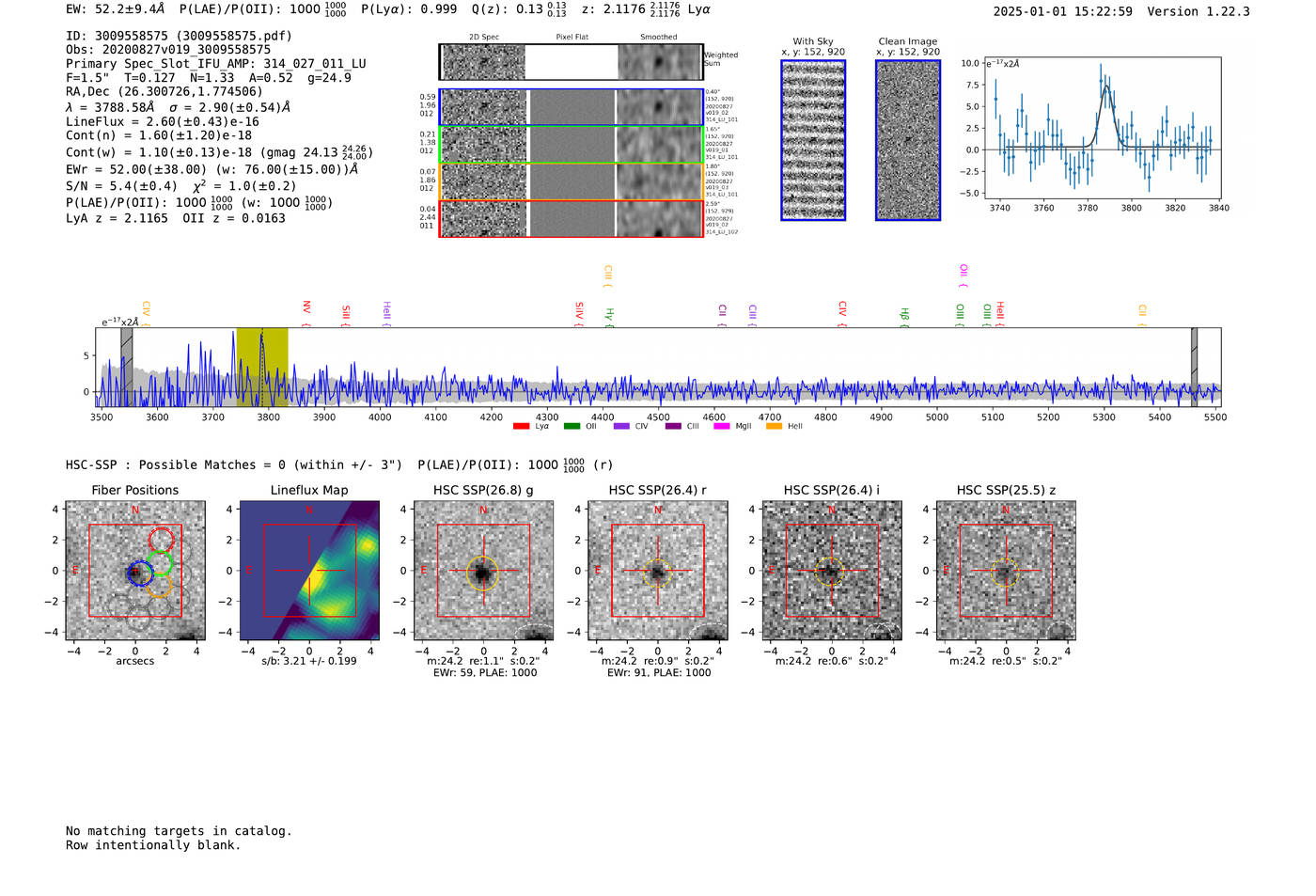Select the yellow highlighted emission line region
The width and height of the screenshot is (1316, 896).
pos(262,368)
